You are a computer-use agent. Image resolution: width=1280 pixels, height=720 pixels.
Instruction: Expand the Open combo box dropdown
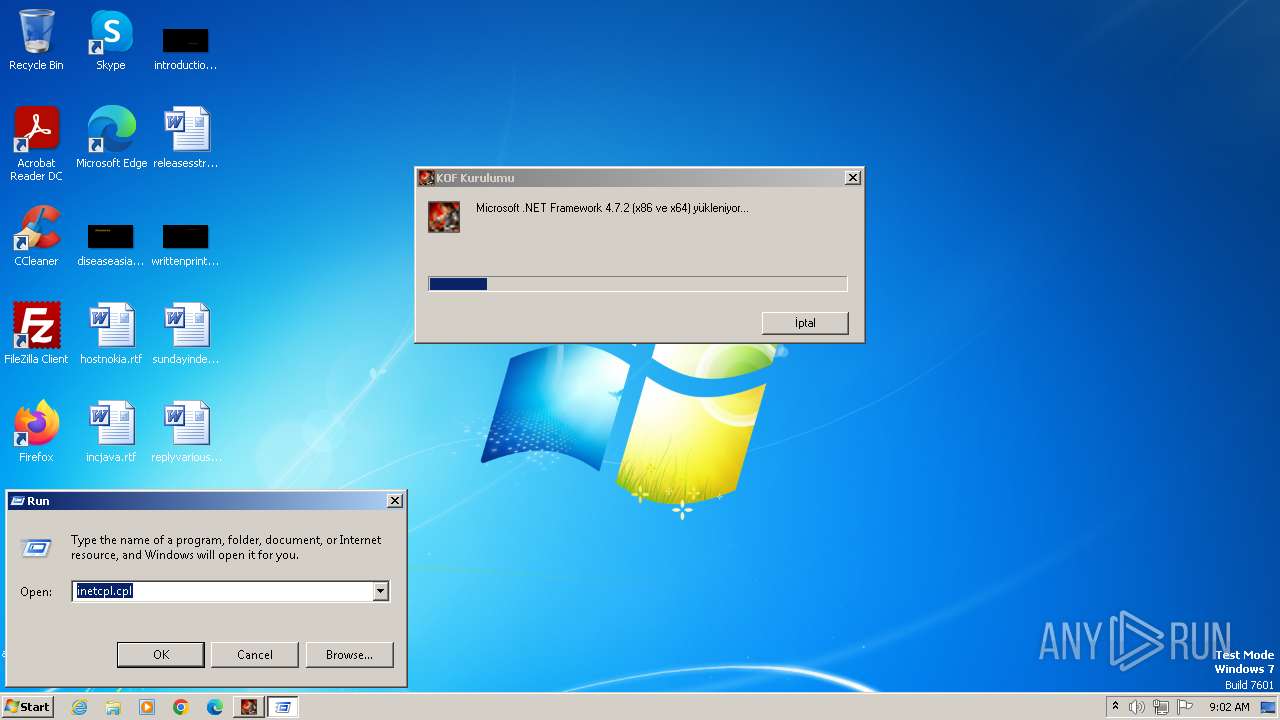[380, 592]
